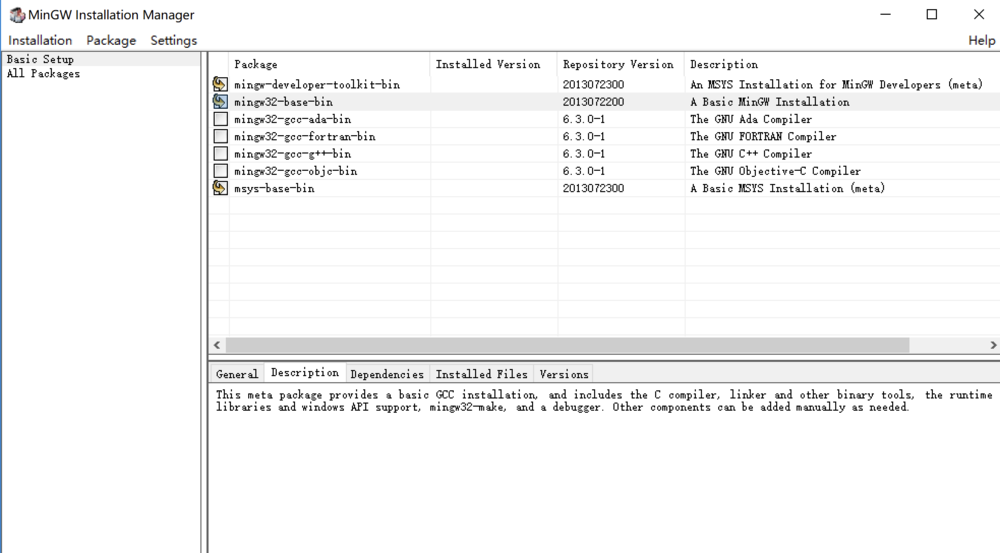1000x553 pixels.
Task: Click the msys-base-bin marked install icon
Action: click(x=220, y=188)
